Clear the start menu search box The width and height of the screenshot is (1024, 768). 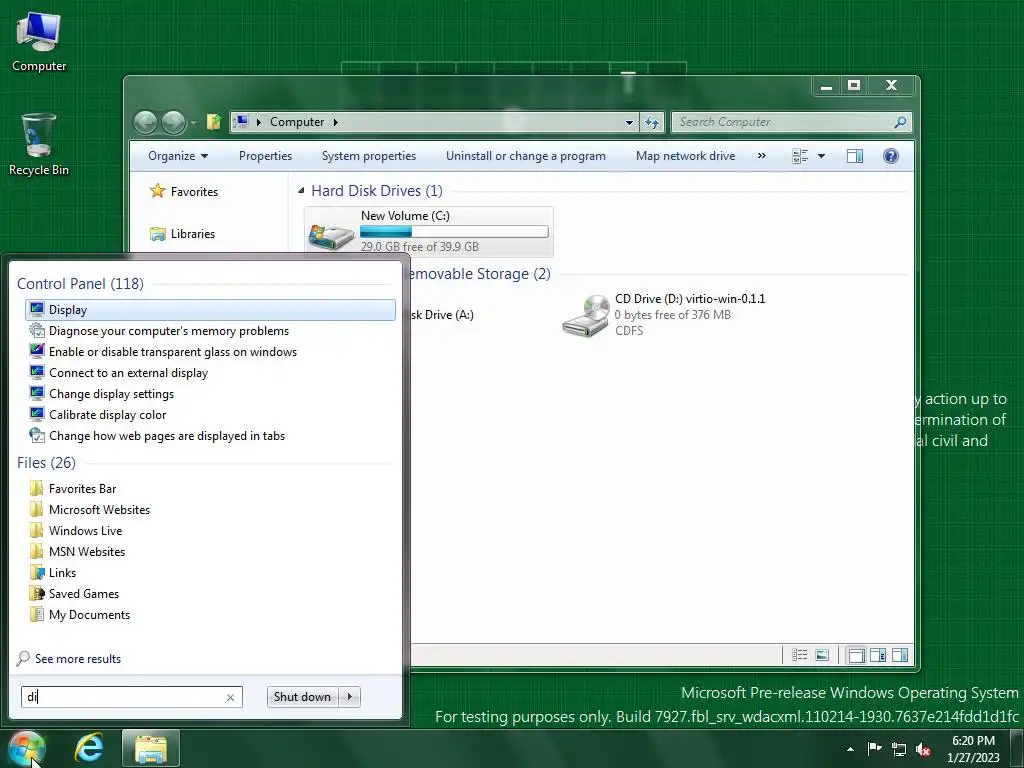[x=230, y=697]
